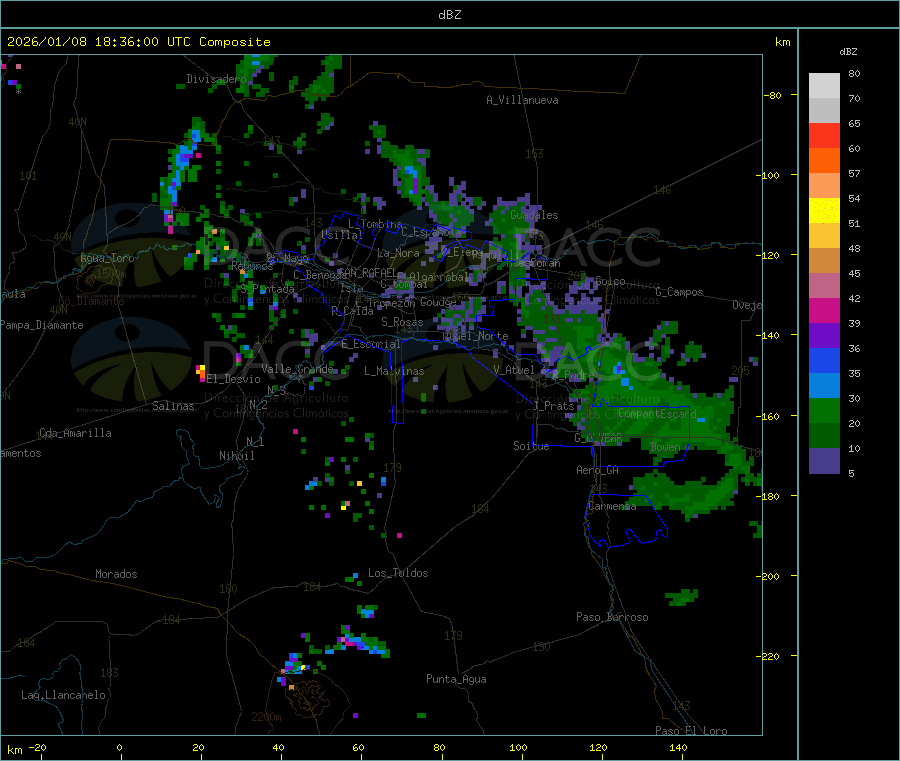Viewport: 900px width, 761px height.
Task: Click the purple 36-39 dBZ legend swatch
Action: (824, 336)
